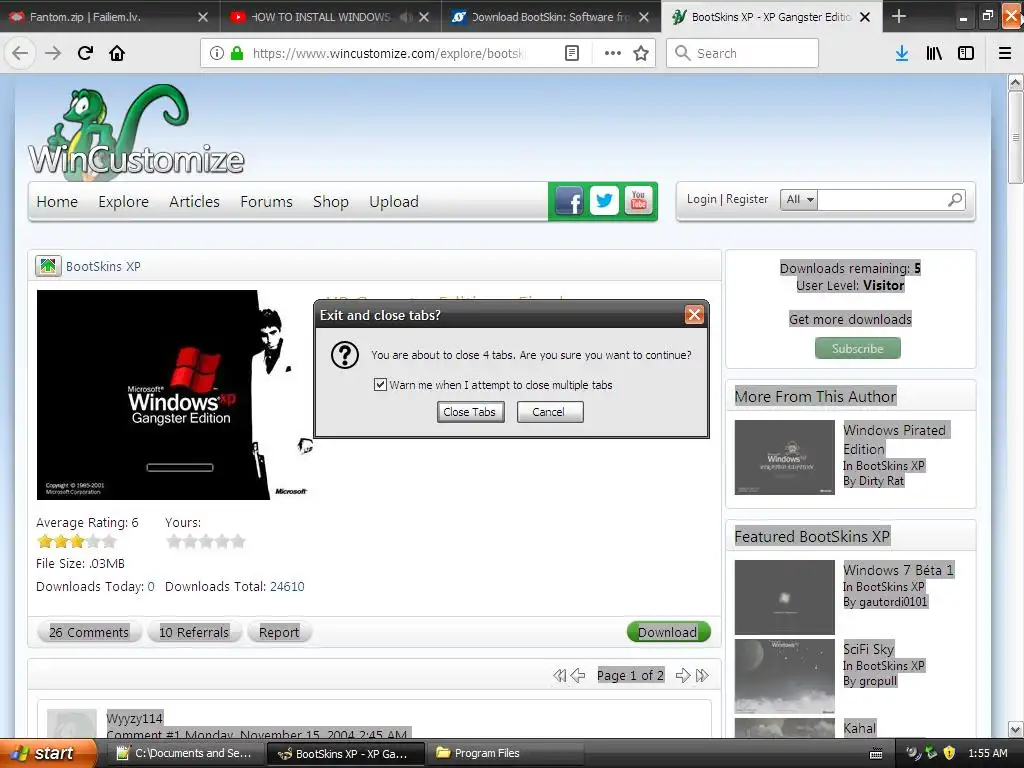The height and width of the screenshot is (768, 1024).
Task: Click the page scrollbar down arrow
Action: [1016, 729]
